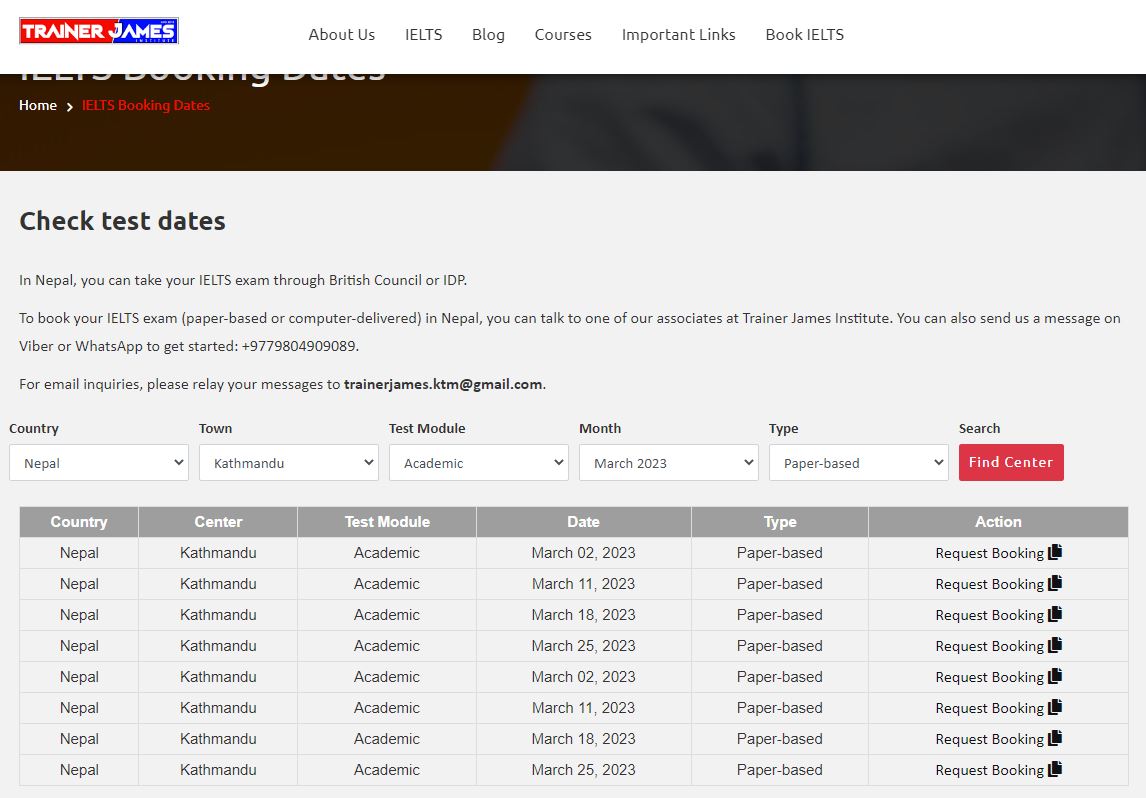Click the copy icon in the last table row
This screenshot has height=798, width=1146.
pyautogui.click(x=1055, y=769)
